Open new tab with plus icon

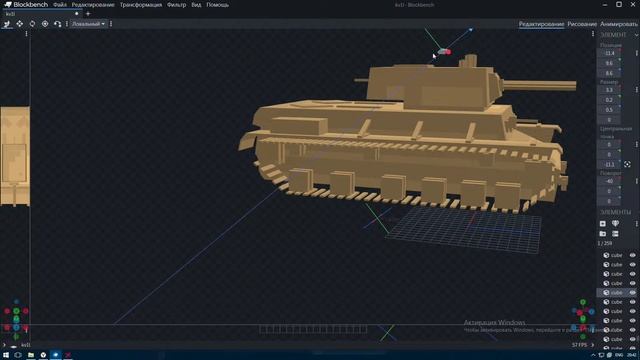[88, 13]
